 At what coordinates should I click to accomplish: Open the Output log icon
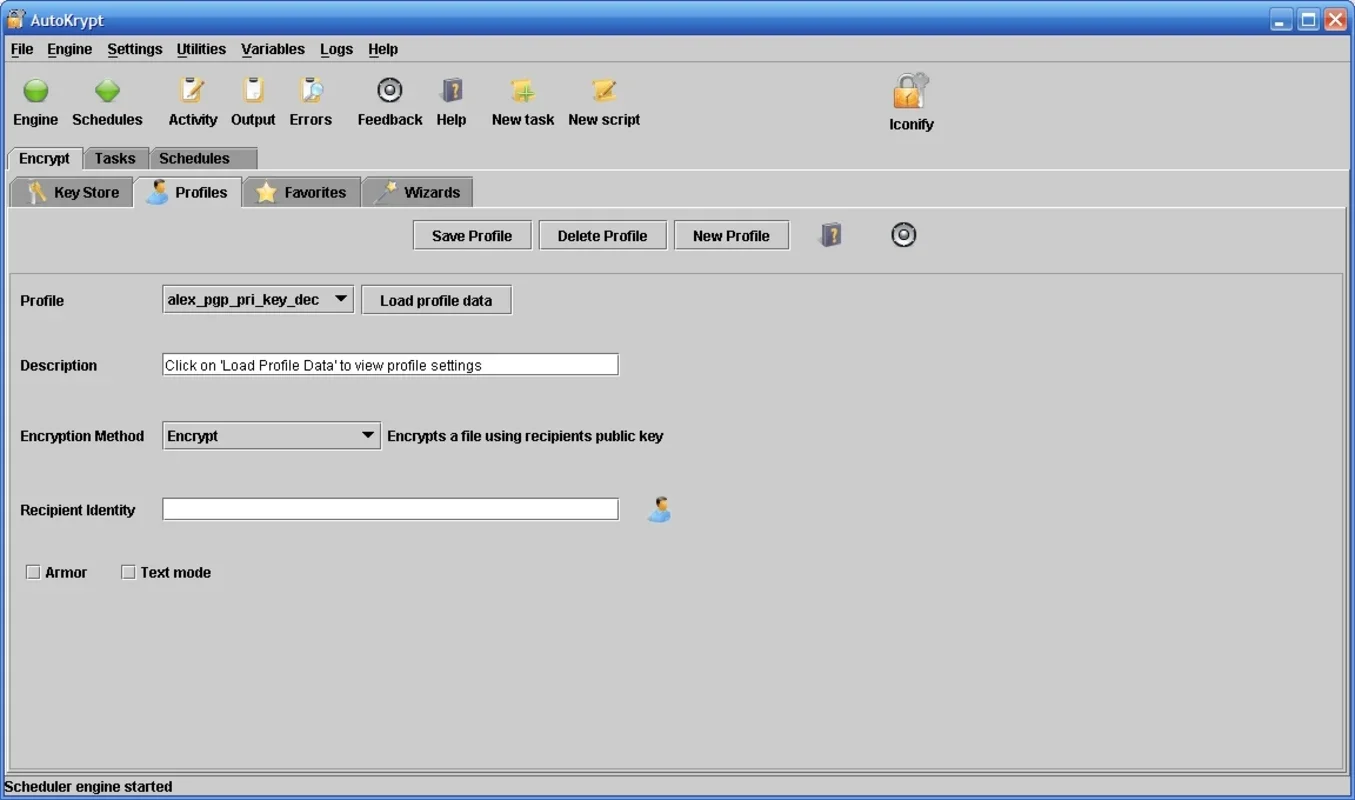tap(253, 91)
